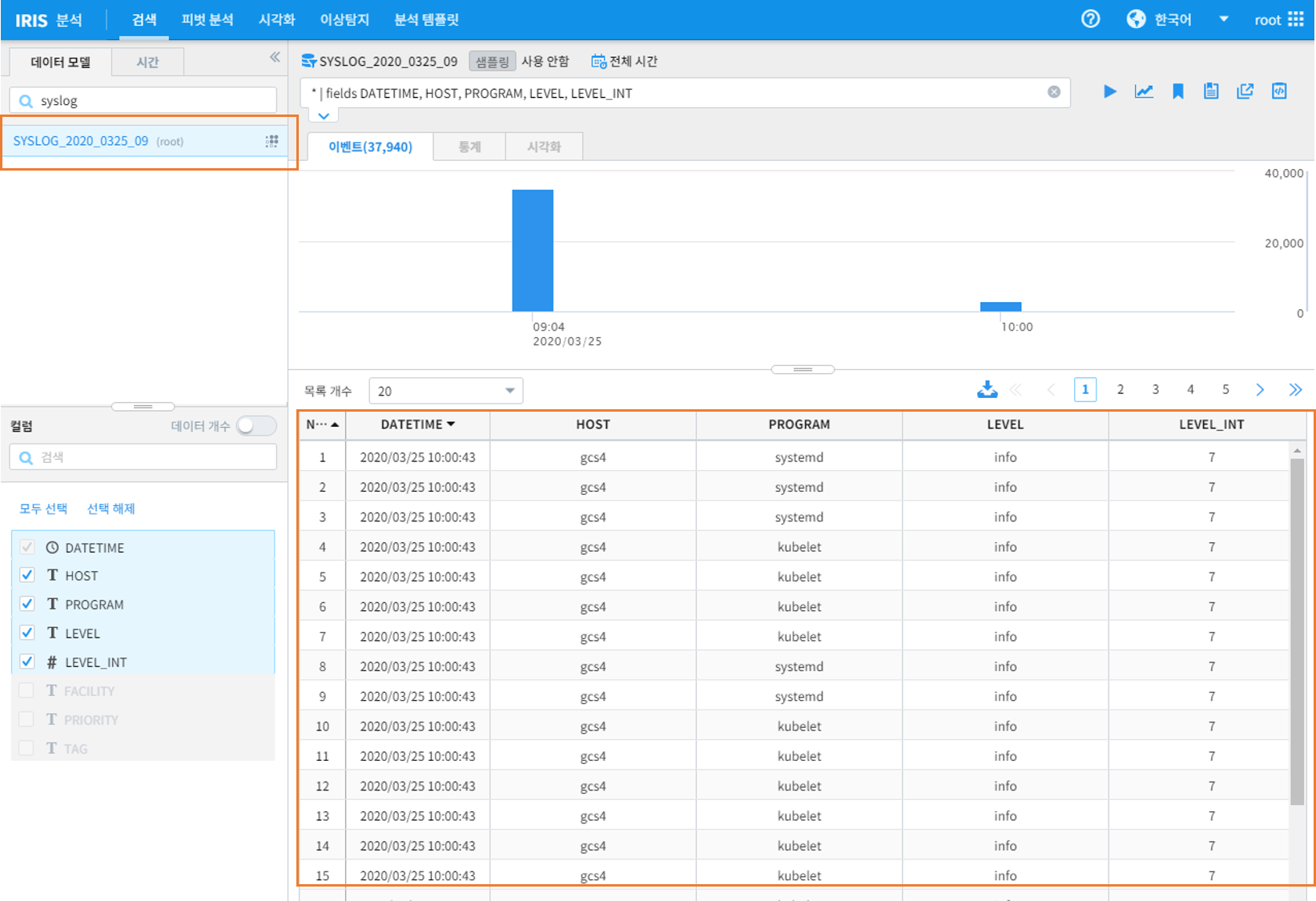1316x901 pixels.
Task: Jump to the first page arrow
Action: pyautogui.click(x=1016, y=389)
